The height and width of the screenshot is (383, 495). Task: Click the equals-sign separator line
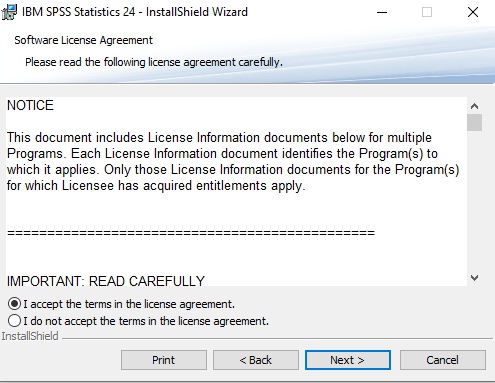coord(191,233)
